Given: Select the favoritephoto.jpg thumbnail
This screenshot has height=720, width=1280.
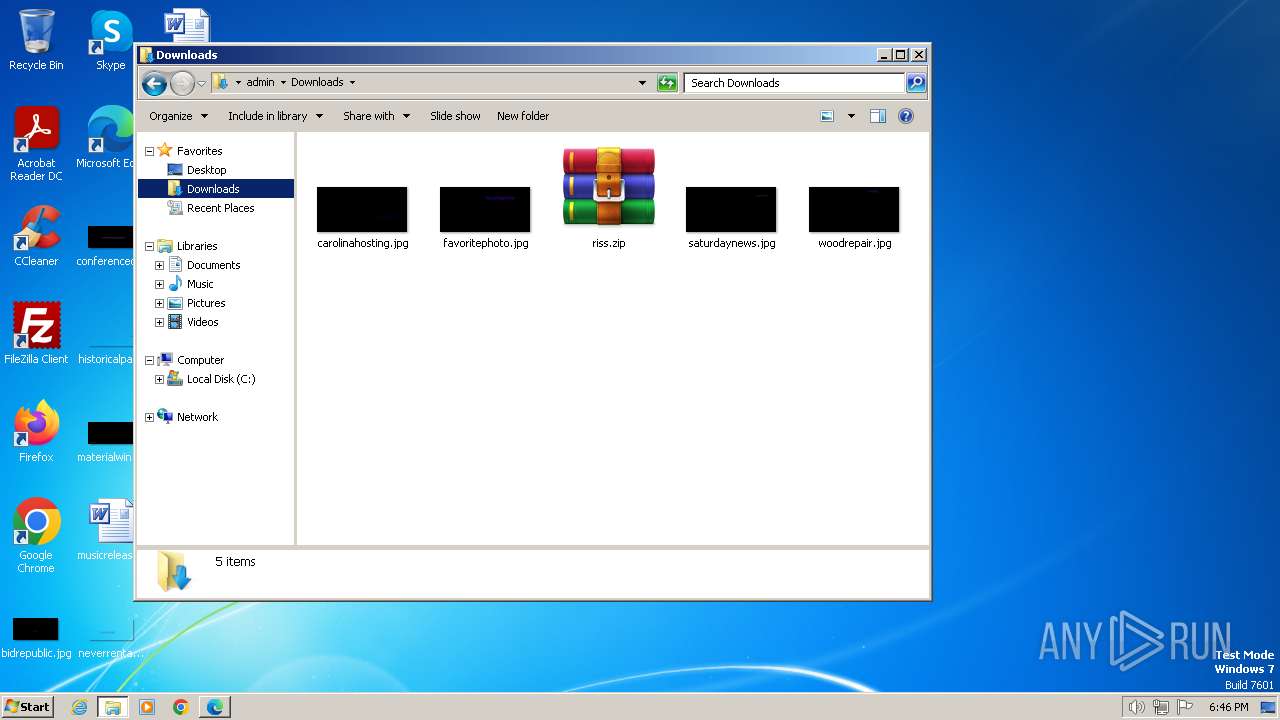Looking at the screenshot, I should (485, 209).
